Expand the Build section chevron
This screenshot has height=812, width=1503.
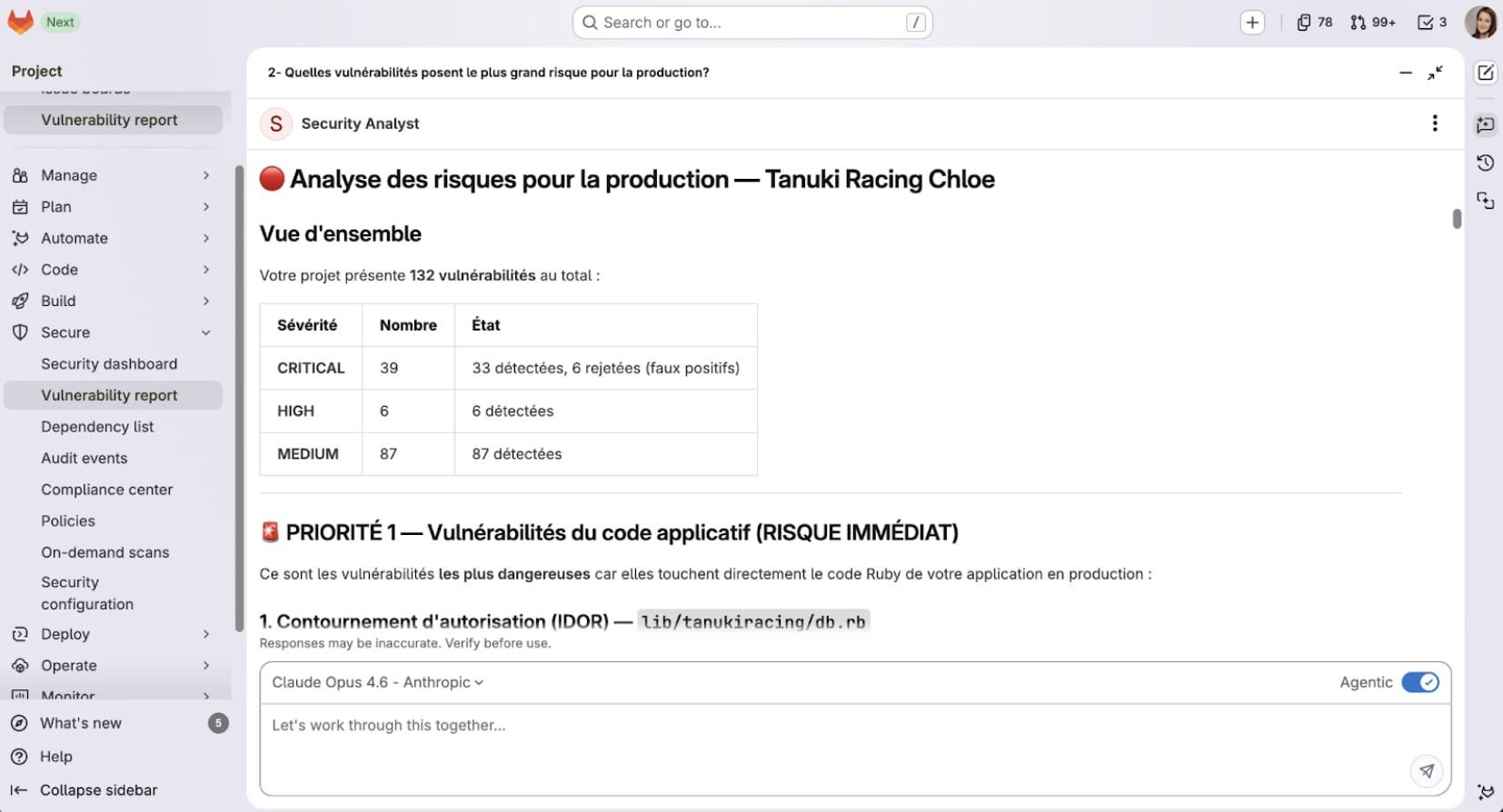(206, 301)
